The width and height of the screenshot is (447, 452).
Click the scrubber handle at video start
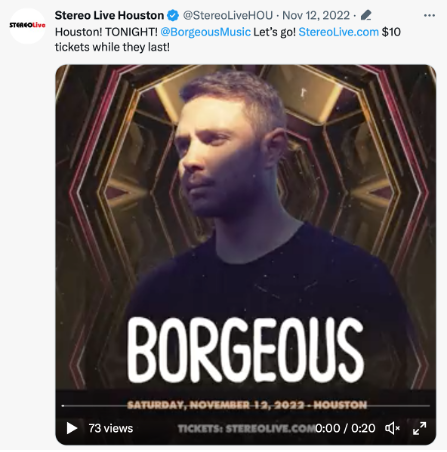[63, 406]
